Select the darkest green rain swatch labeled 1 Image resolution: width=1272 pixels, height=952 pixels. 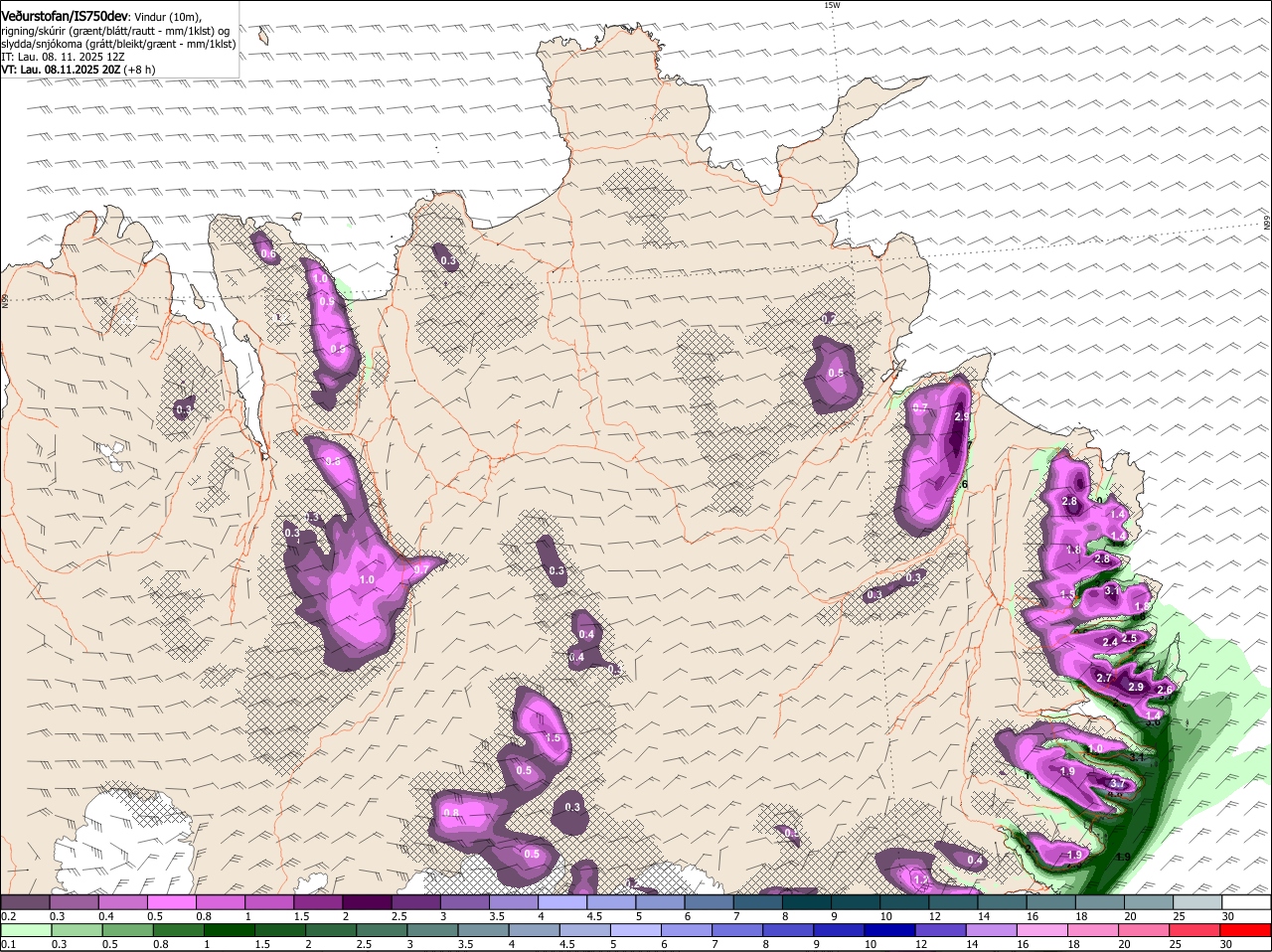(x=230, y=930)
